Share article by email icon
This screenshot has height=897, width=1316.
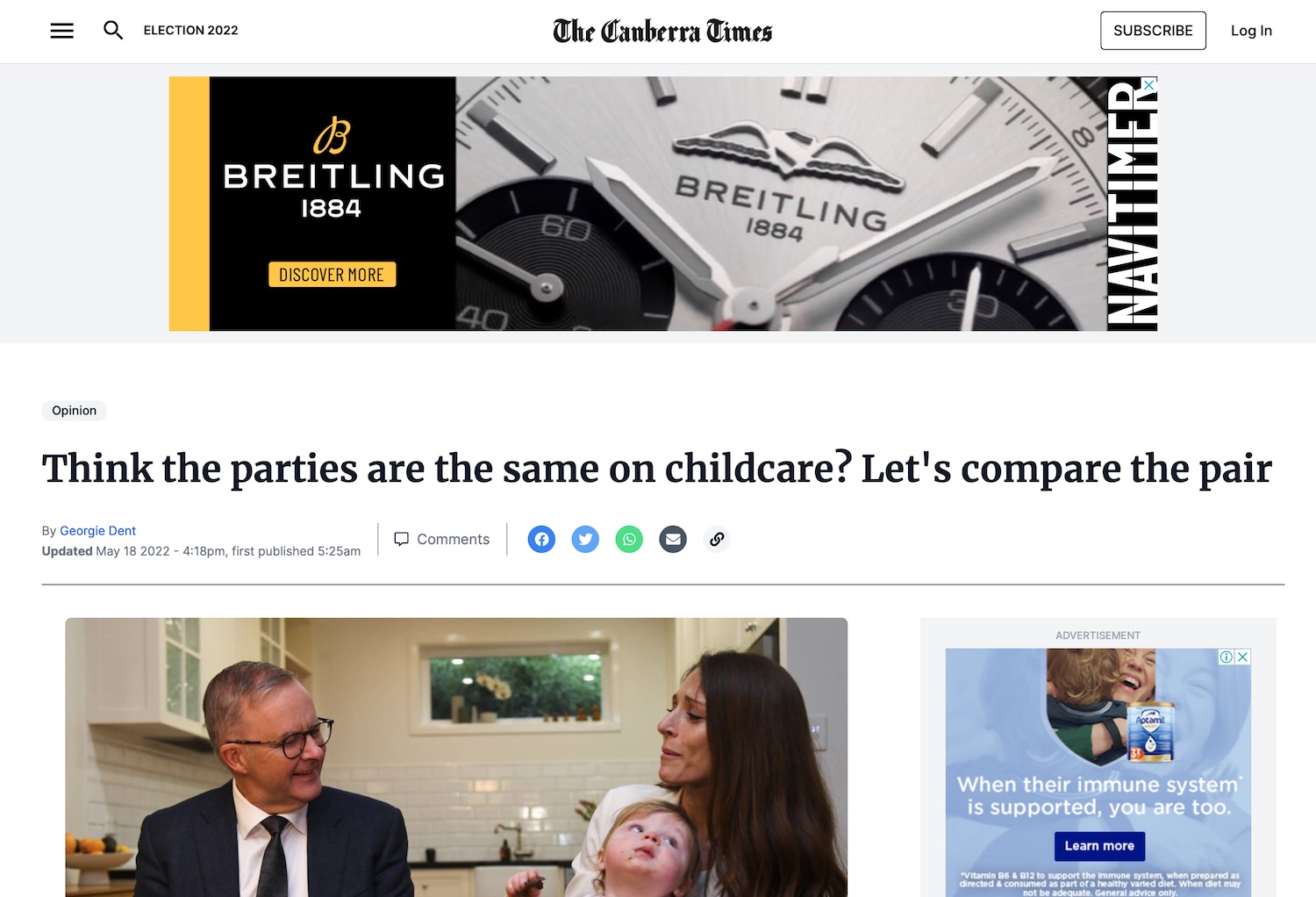(673, 539)
